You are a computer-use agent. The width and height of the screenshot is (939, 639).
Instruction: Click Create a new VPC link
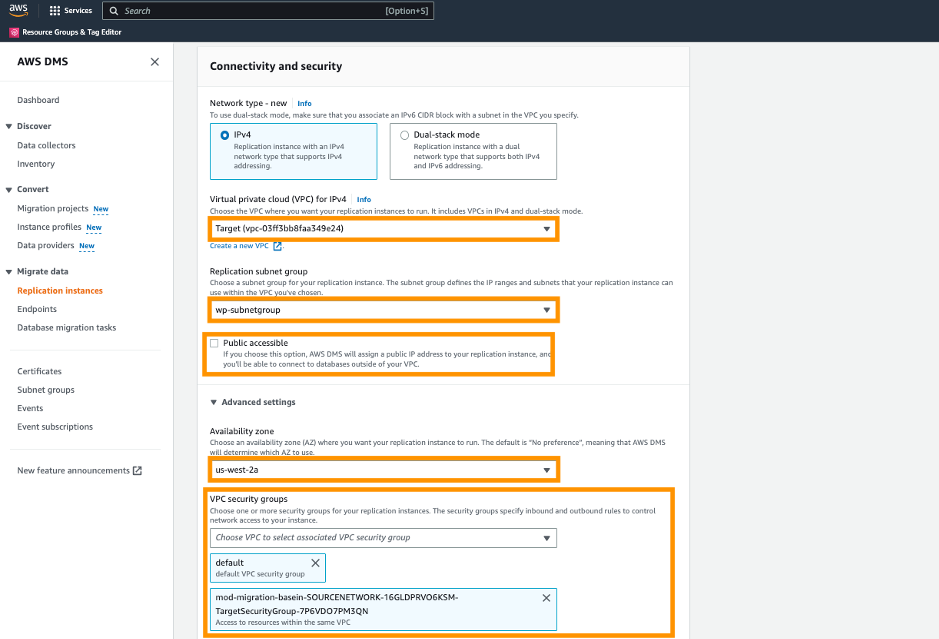pyautogui.click(x=239, y=246)
